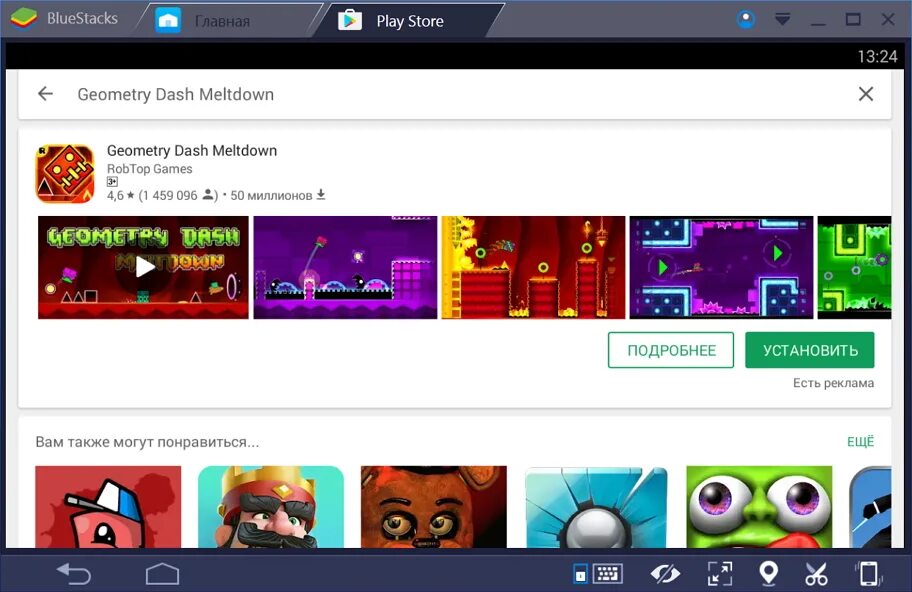This screenshot has height=592, width=912.
Task: Click the УСТАНОВИТЬ install button
Action: [810, 350]
